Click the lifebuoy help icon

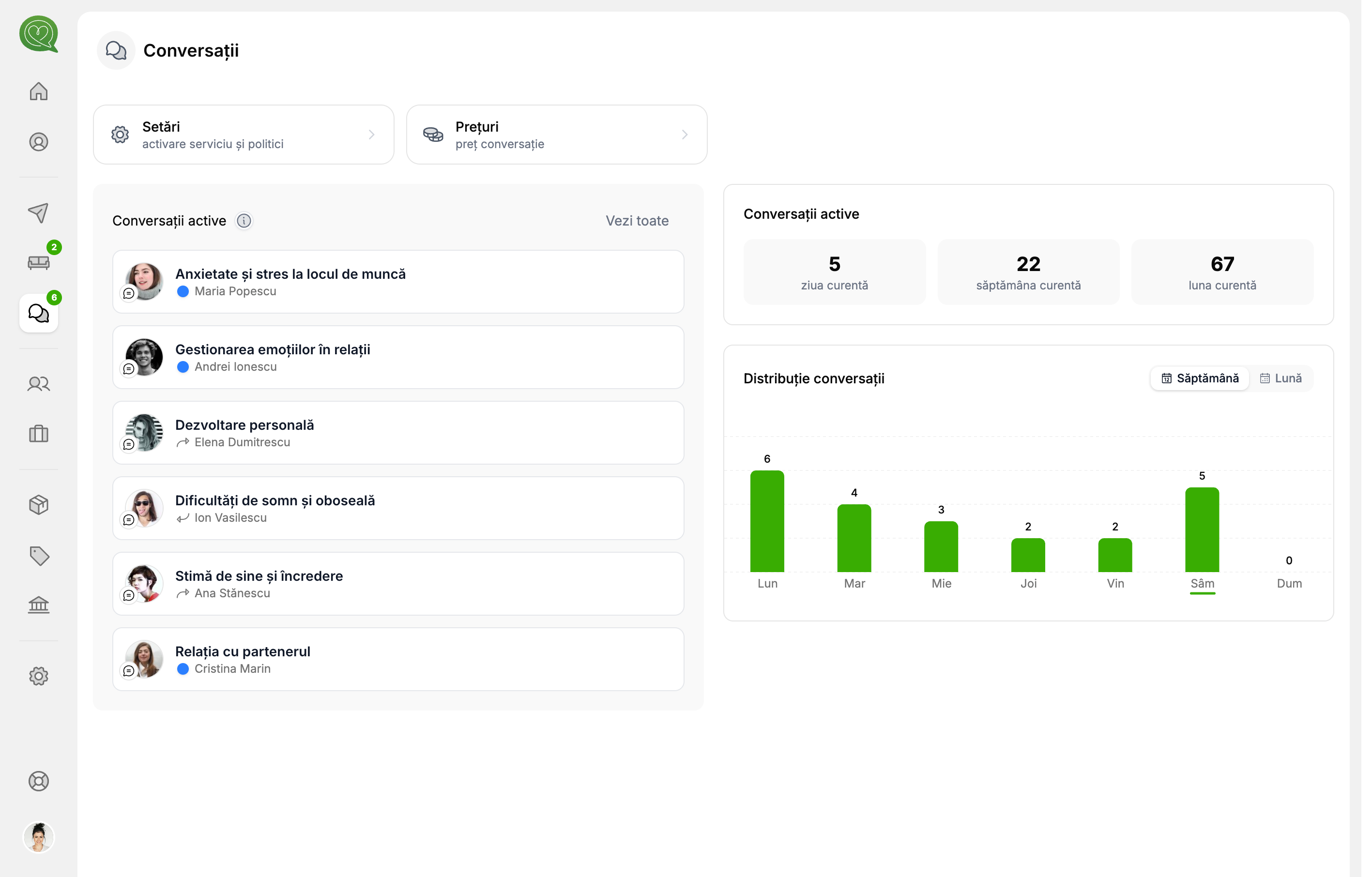pos(39,781)
